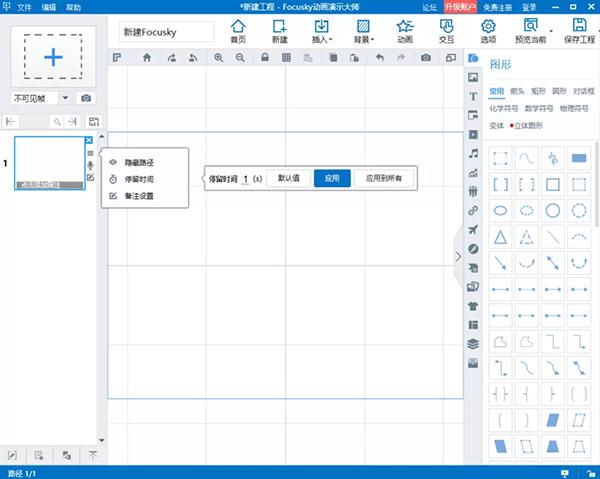Click the airplane icon in sidebar
The width and height of the screenshot is (600, 479).
point(473,229)
